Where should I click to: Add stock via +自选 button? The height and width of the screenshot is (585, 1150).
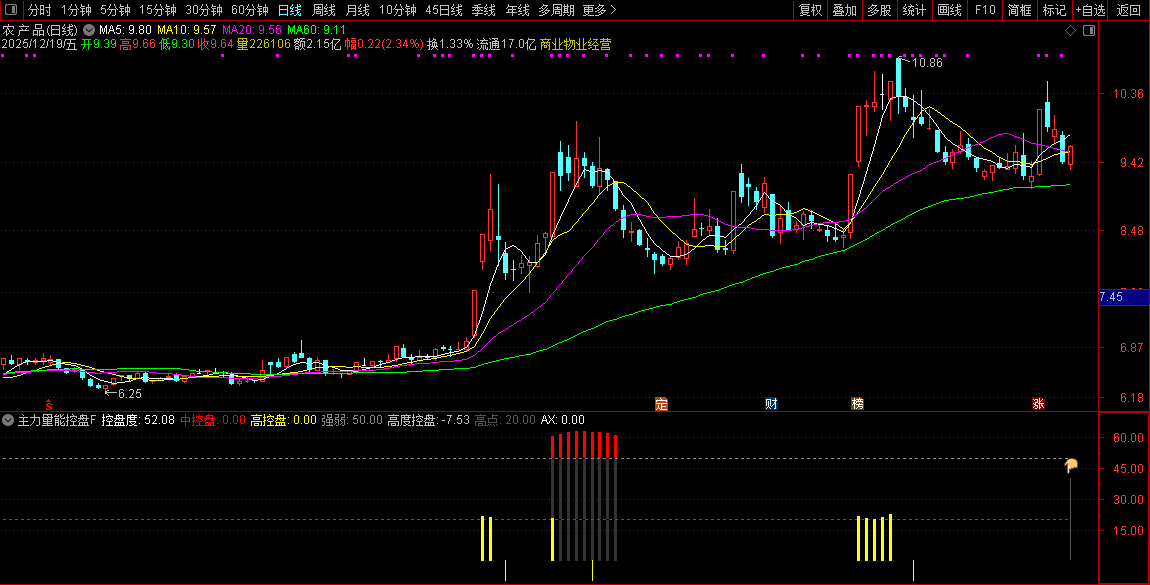[x=1091, y=10]
